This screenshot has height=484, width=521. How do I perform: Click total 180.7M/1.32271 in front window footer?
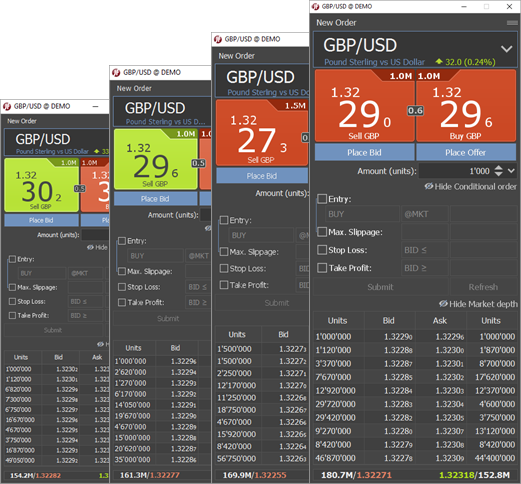point(356,475)
